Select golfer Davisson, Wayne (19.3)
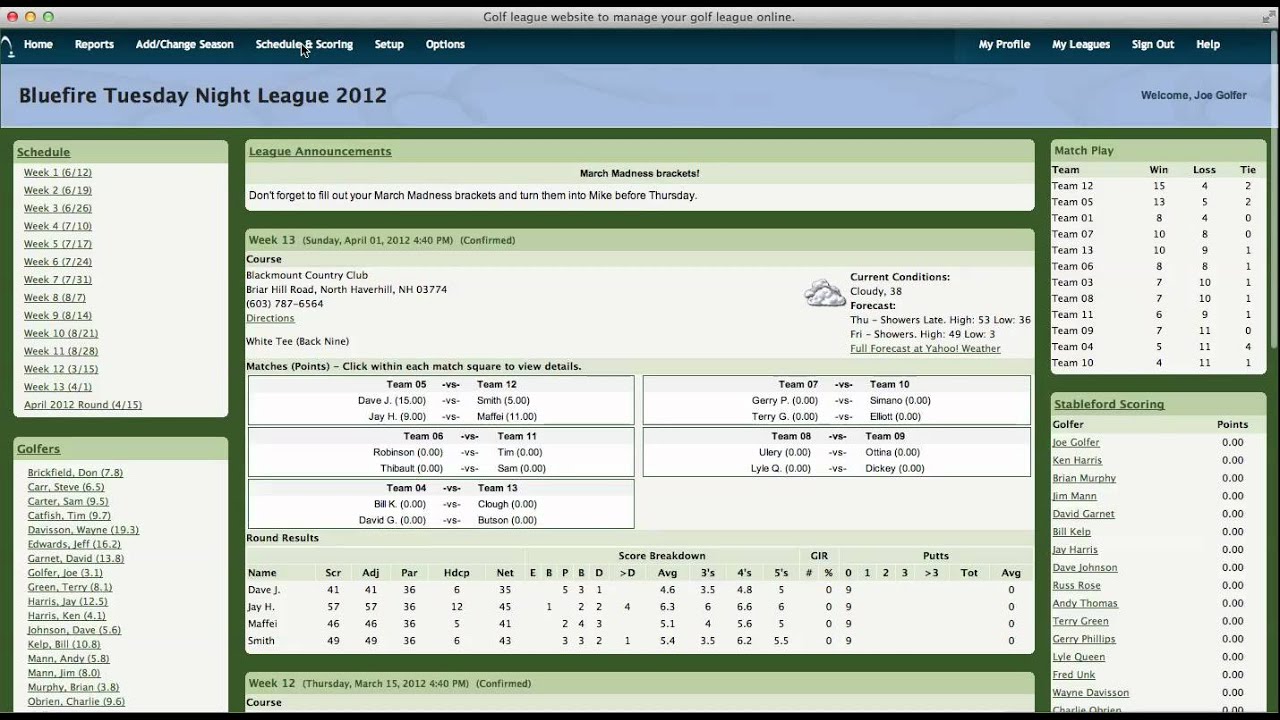The width and height of the screenshot is (1280, 720). pos(83,530)
